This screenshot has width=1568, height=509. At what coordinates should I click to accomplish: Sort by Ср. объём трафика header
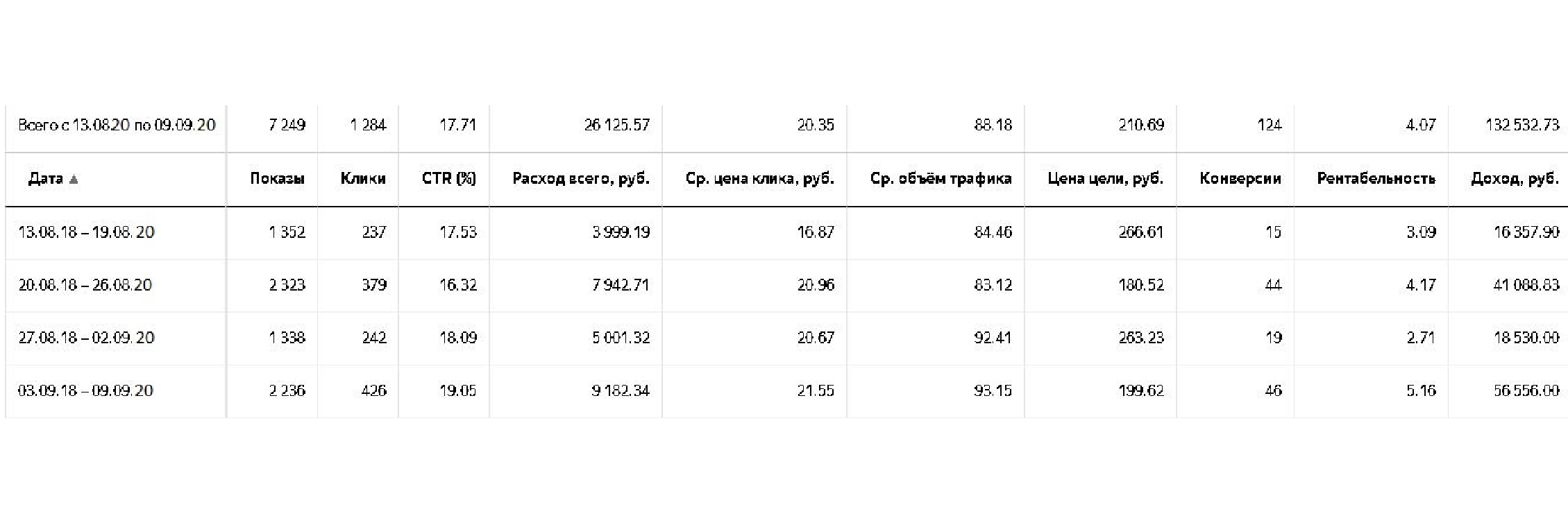click(941, 179)
